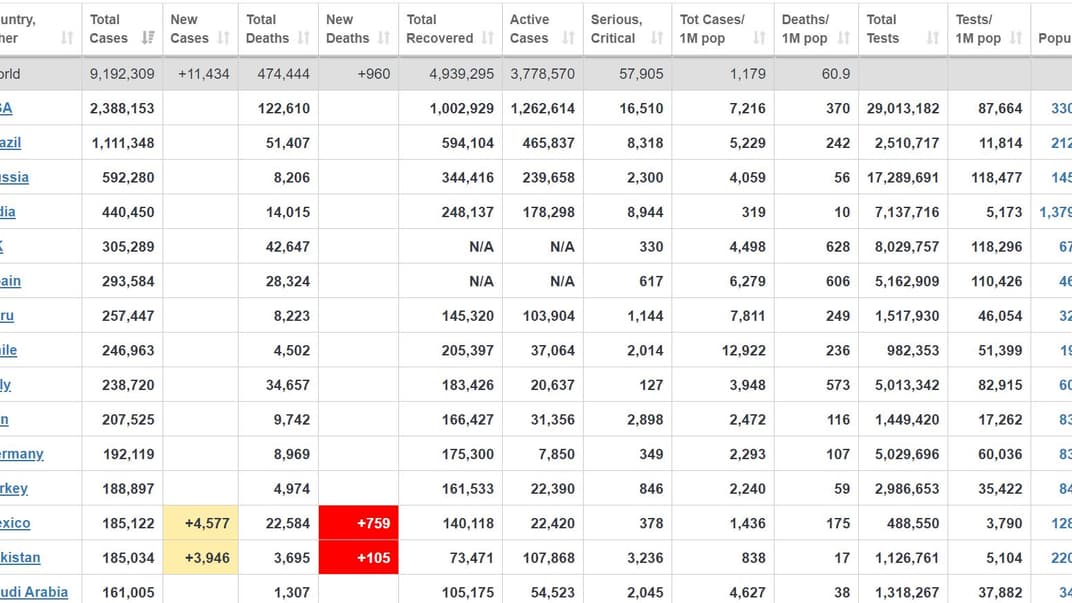Sort table using Total Deaths sort icon
The image size is (1072, 603).
coord(303,38)
